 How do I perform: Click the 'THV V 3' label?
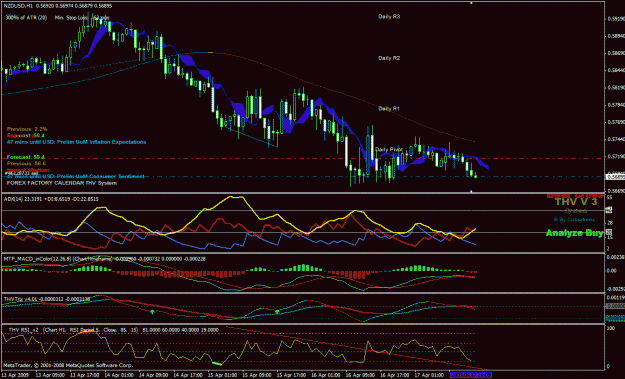coord(576,202)
